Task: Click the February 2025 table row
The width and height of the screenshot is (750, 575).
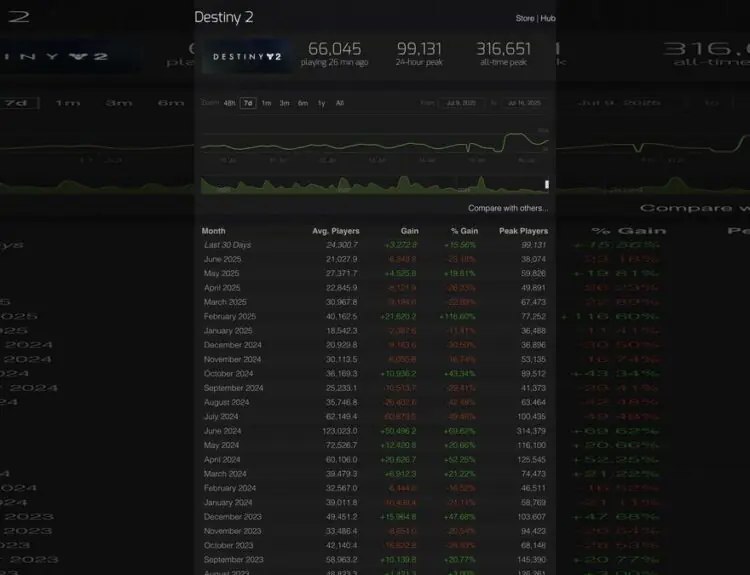Action: 375,316
